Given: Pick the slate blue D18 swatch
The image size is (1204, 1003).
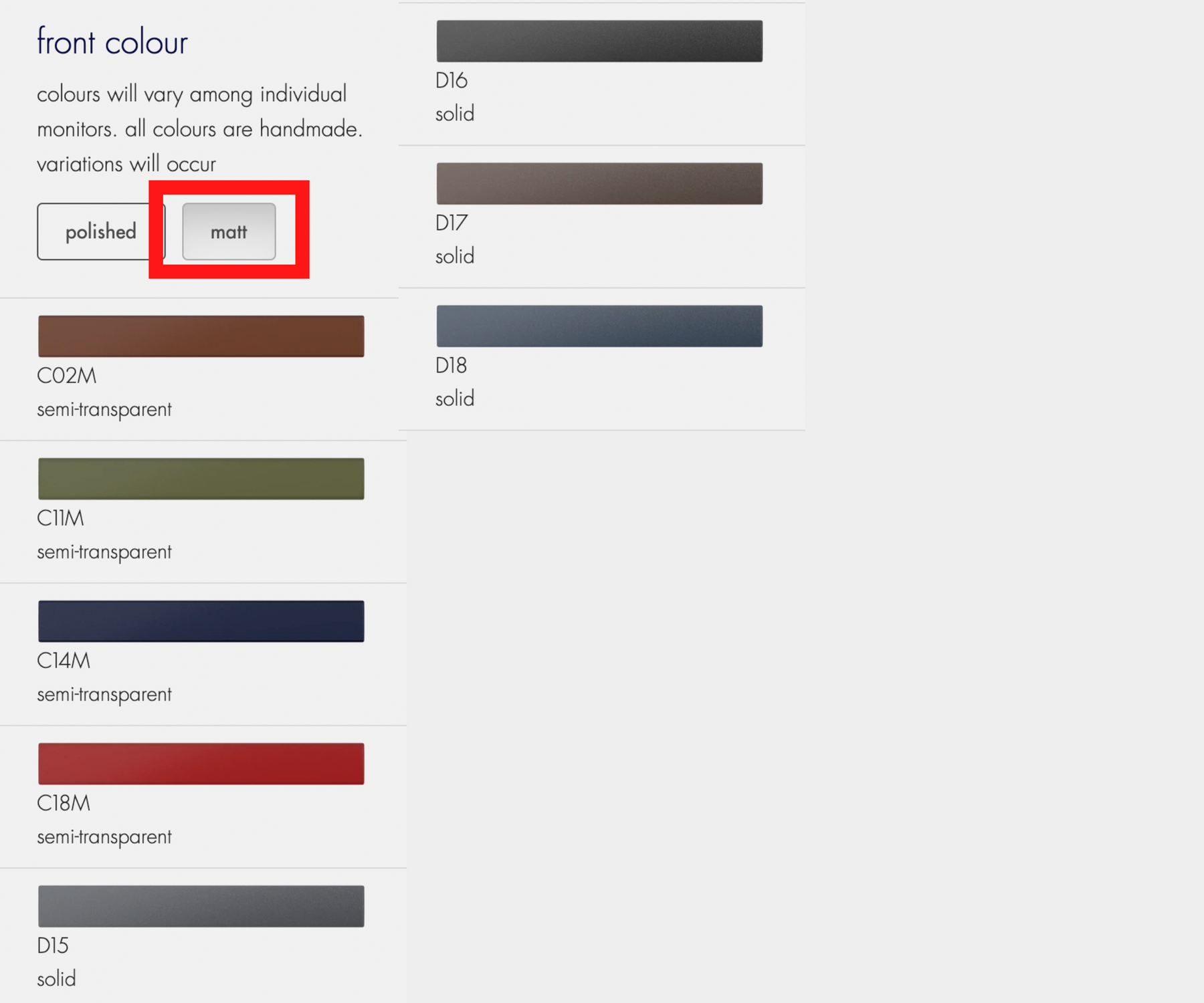Looking at the screenshot, I should point(599,326).
